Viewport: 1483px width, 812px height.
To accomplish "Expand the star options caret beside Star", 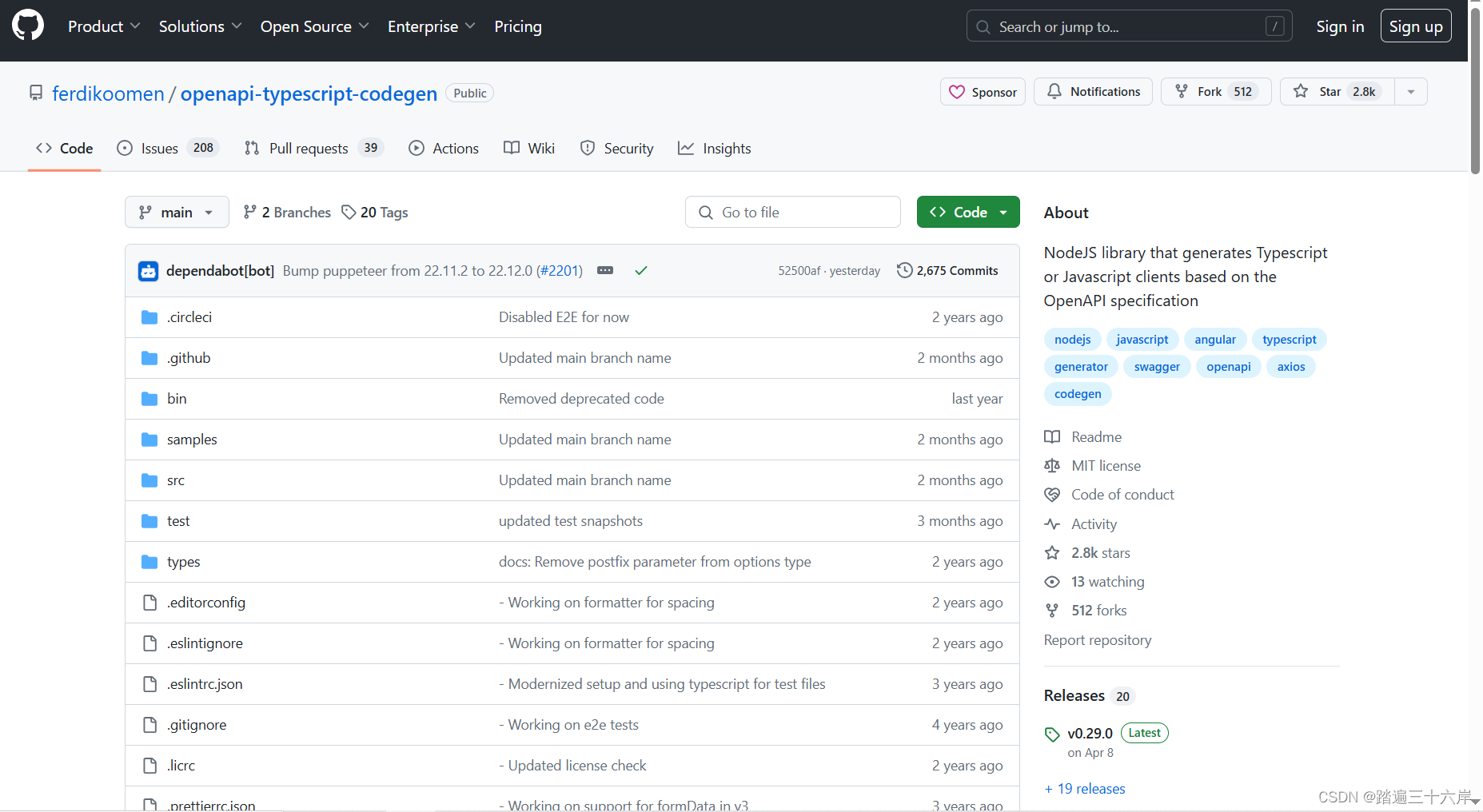I will coord(1409,91).
